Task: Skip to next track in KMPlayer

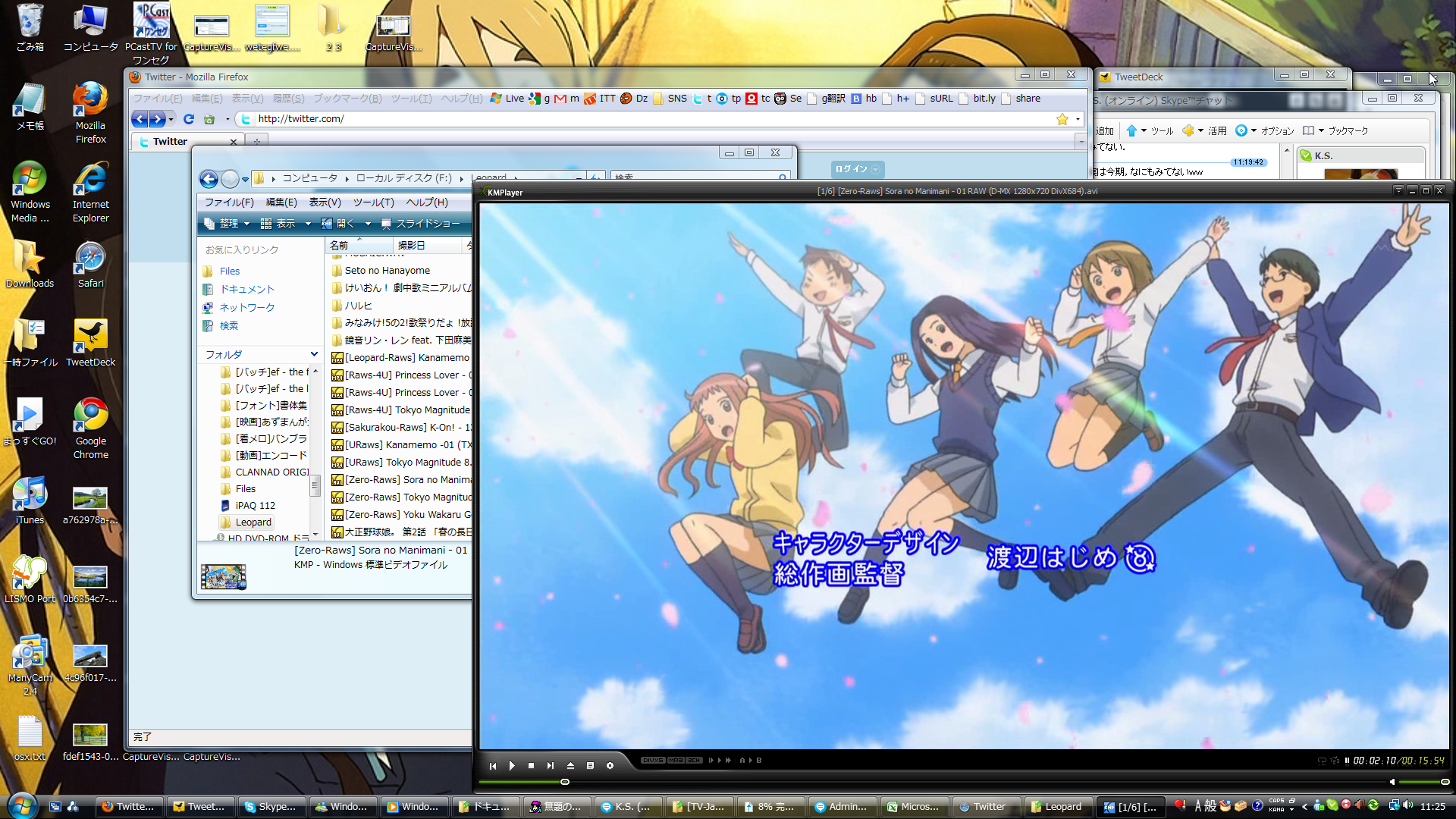Action: click(551, 765)
